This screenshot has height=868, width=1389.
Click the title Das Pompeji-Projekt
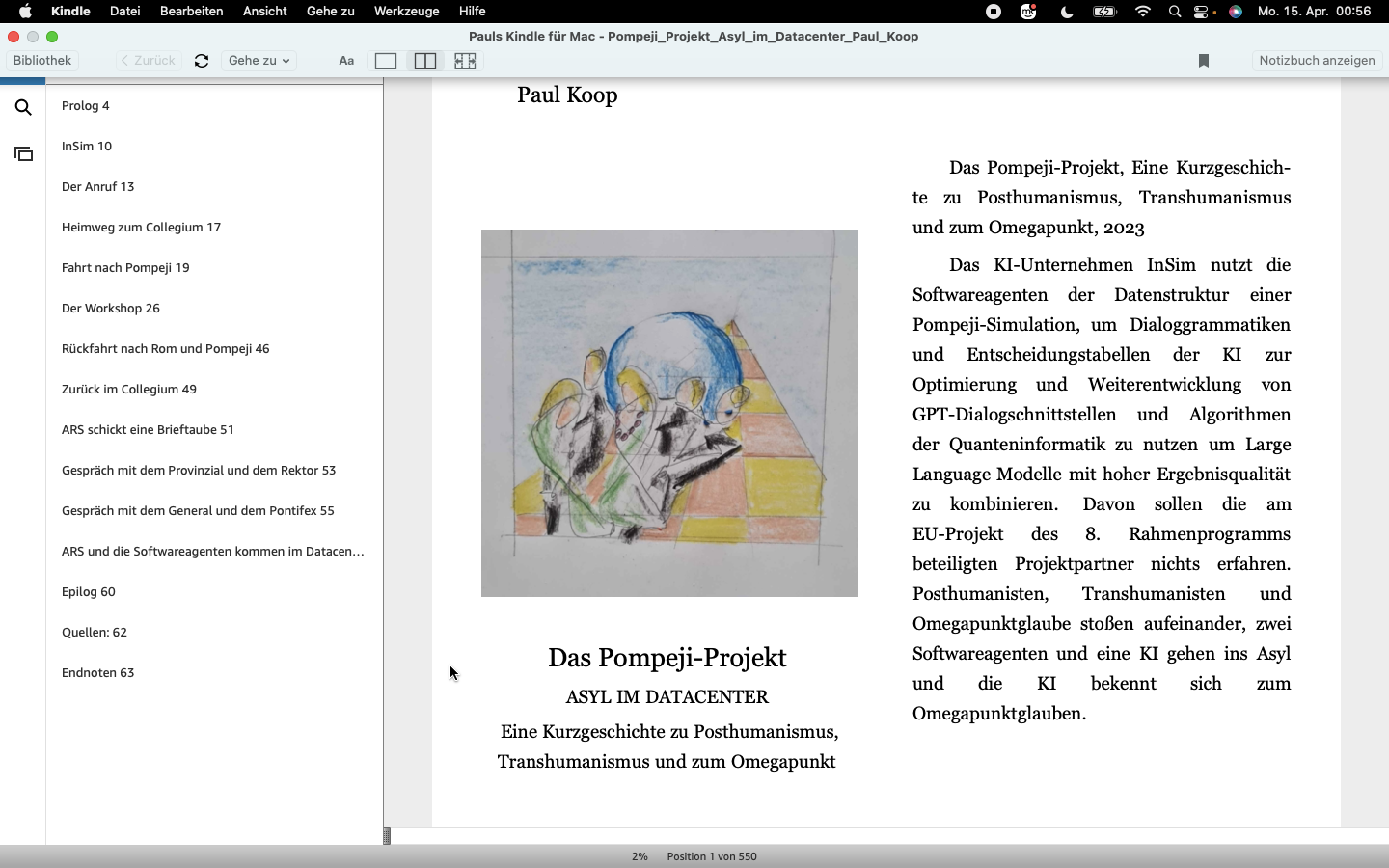tap(667, 658)
